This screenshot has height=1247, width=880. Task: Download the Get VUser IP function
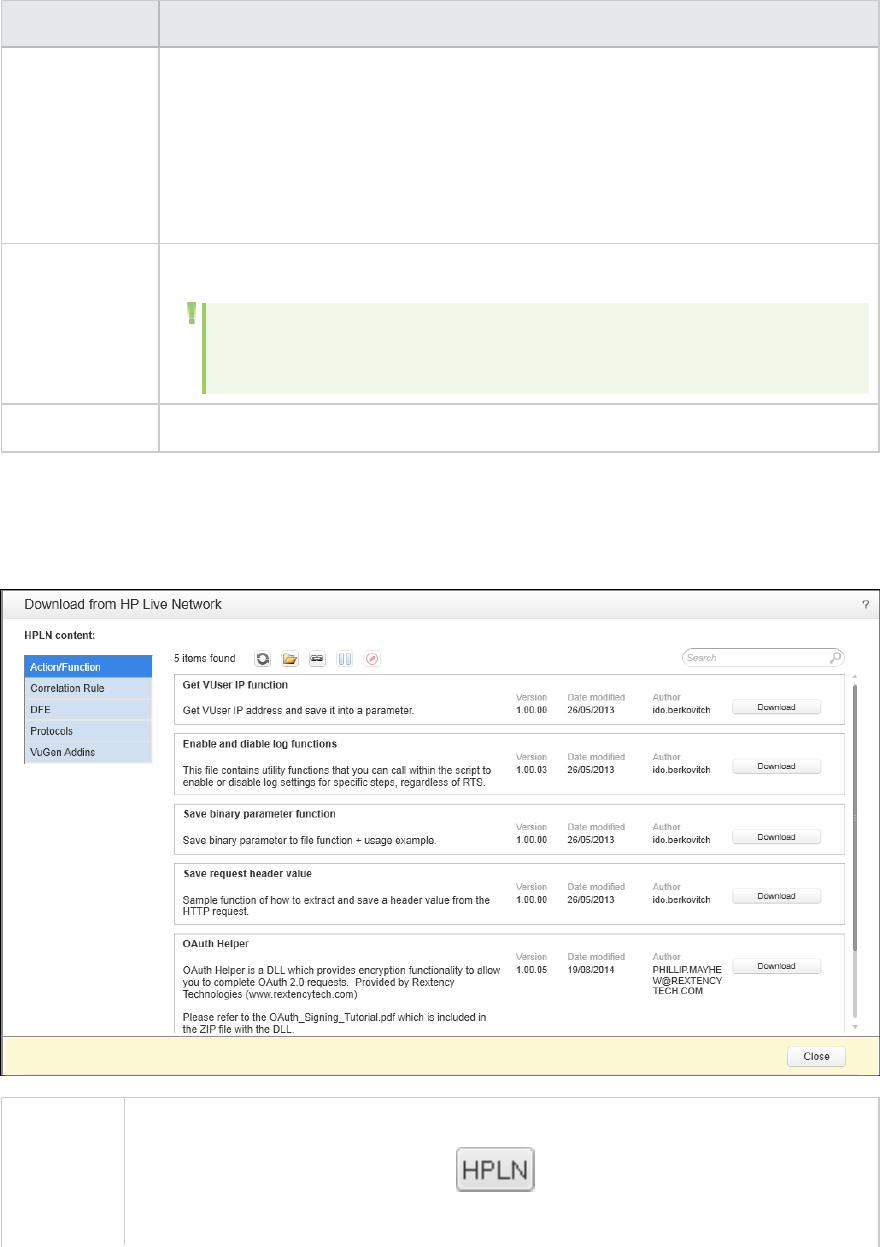coord(776,707)
